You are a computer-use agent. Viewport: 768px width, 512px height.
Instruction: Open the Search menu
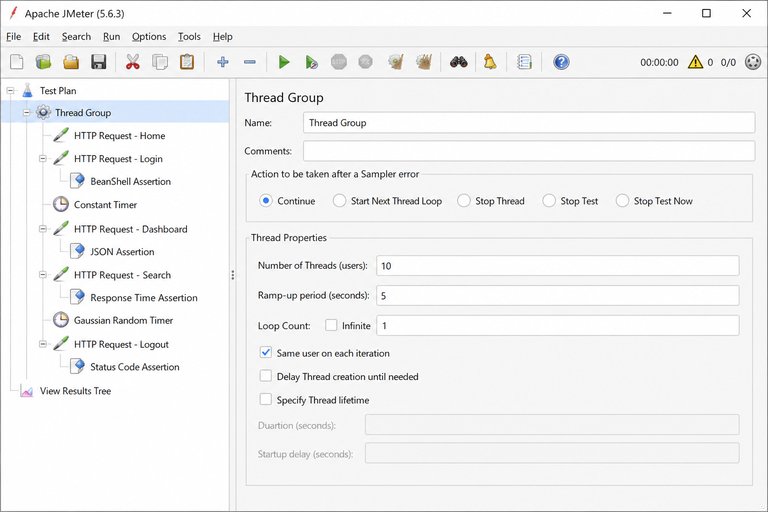click(76, 37)
